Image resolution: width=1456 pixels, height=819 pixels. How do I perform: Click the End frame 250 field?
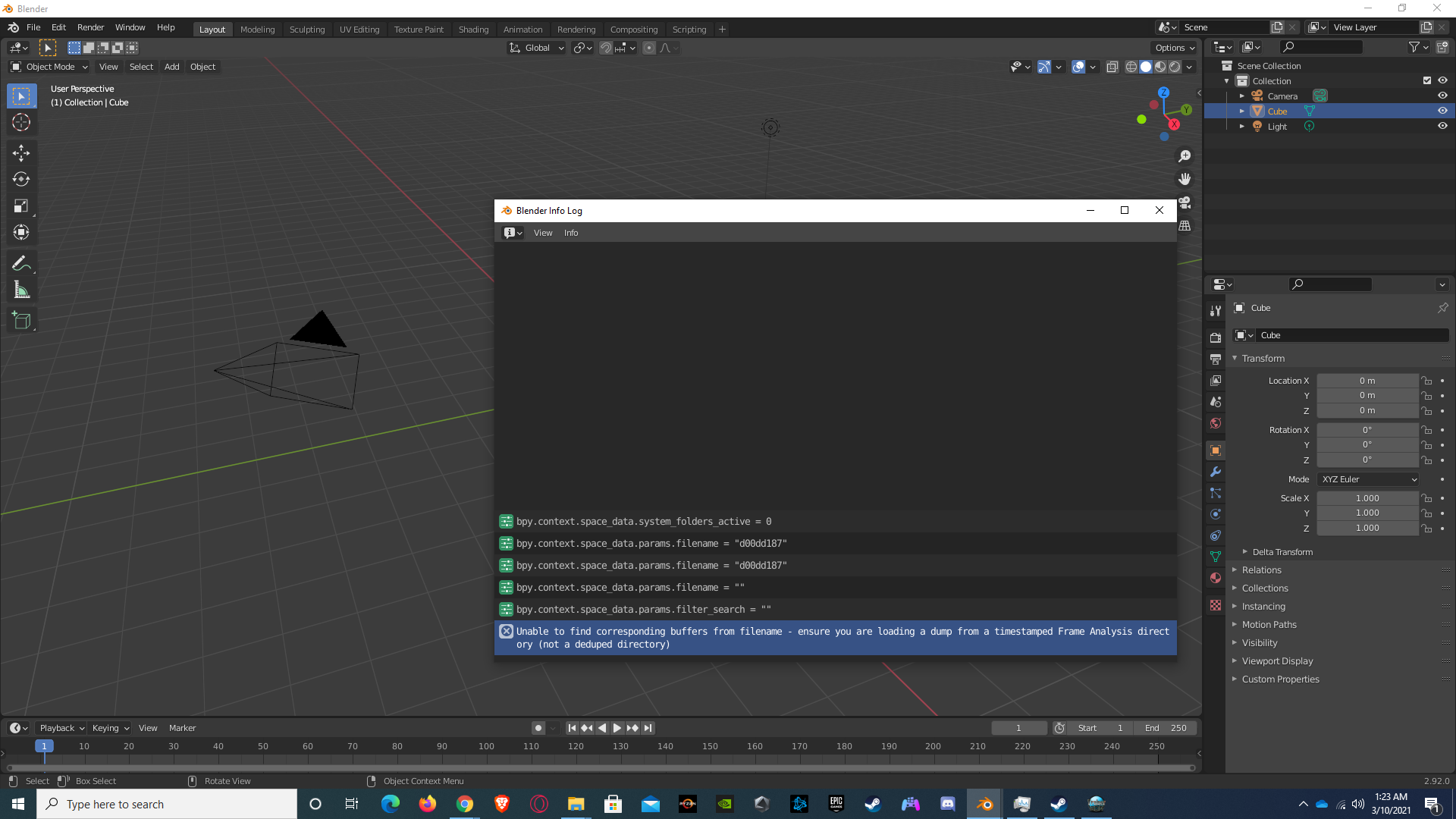tap(1166, 728)
